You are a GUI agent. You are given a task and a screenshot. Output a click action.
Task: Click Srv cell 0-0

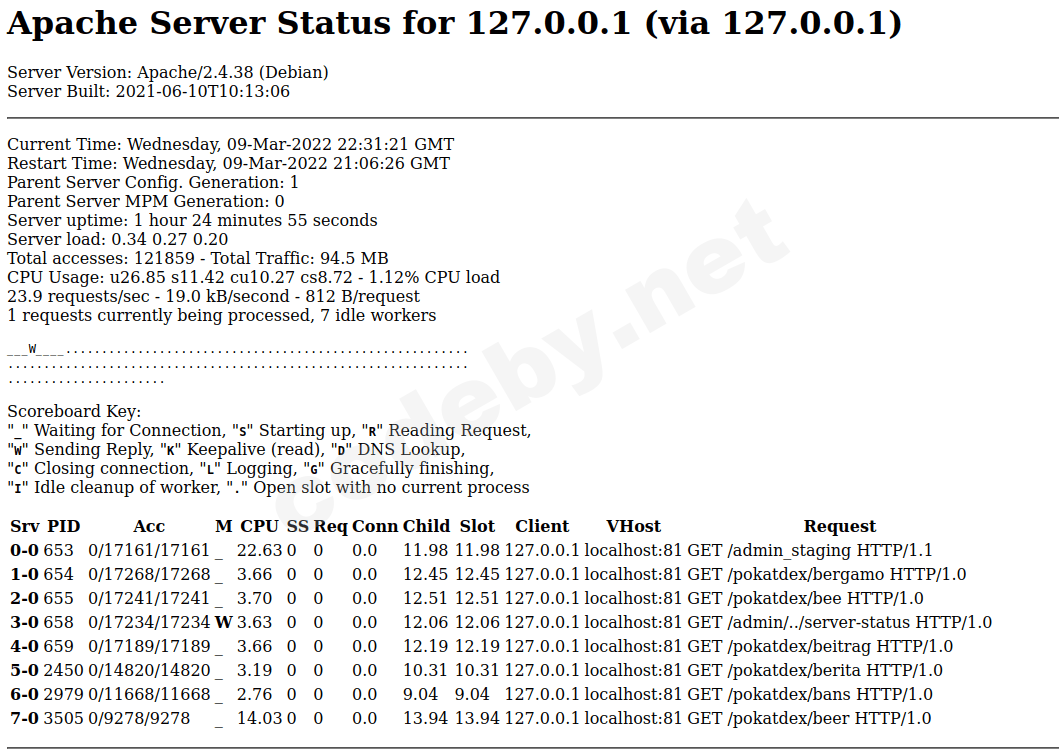[24, 551]
